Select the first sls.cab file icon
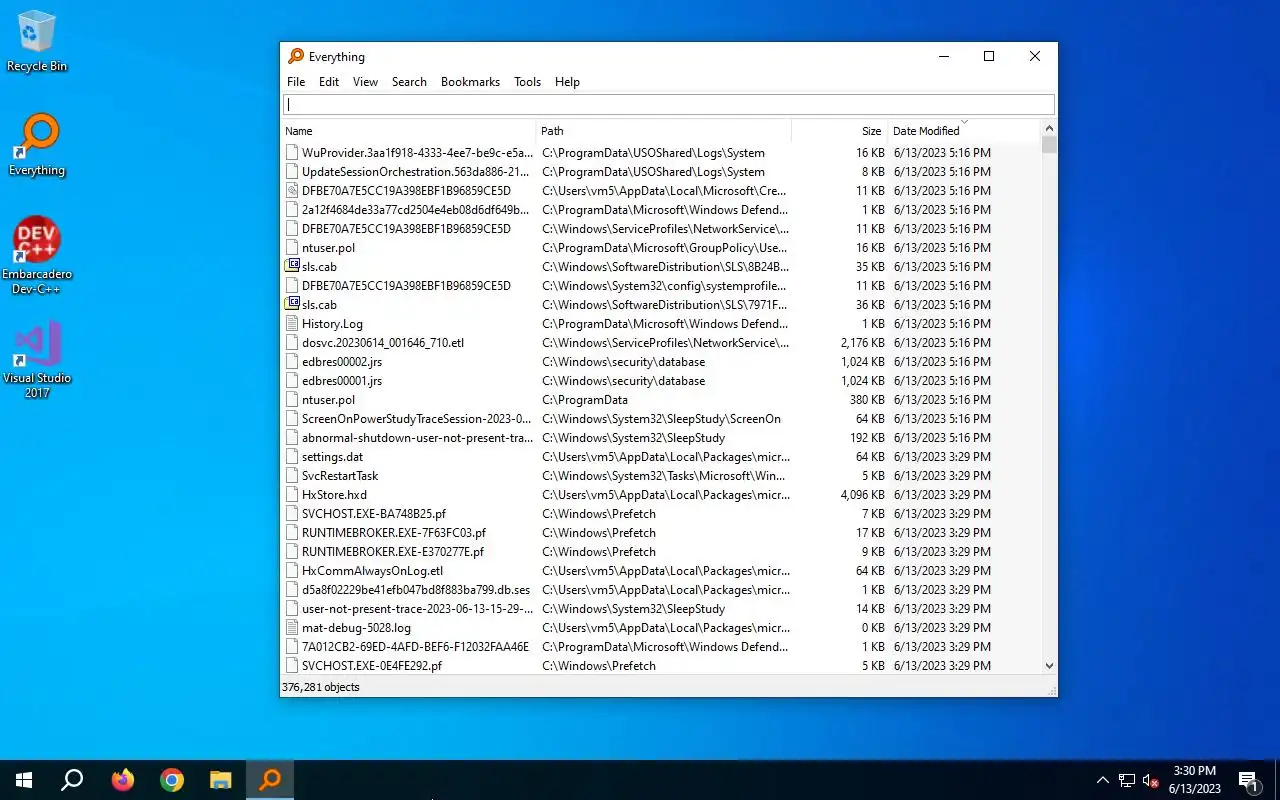 point(292,267)
